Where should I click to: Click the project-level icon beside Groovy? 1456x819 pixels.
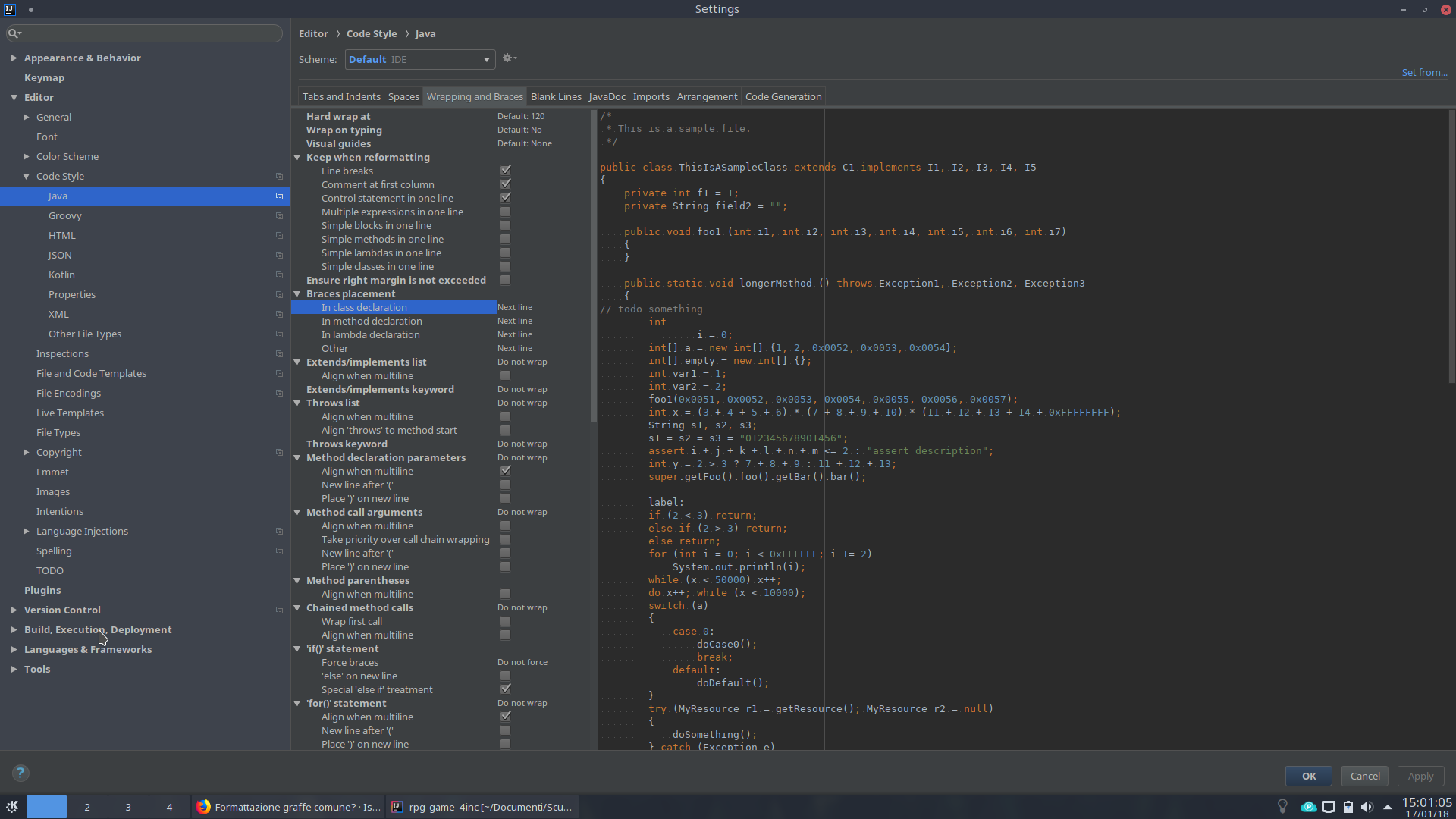click(x=279, y=216)
